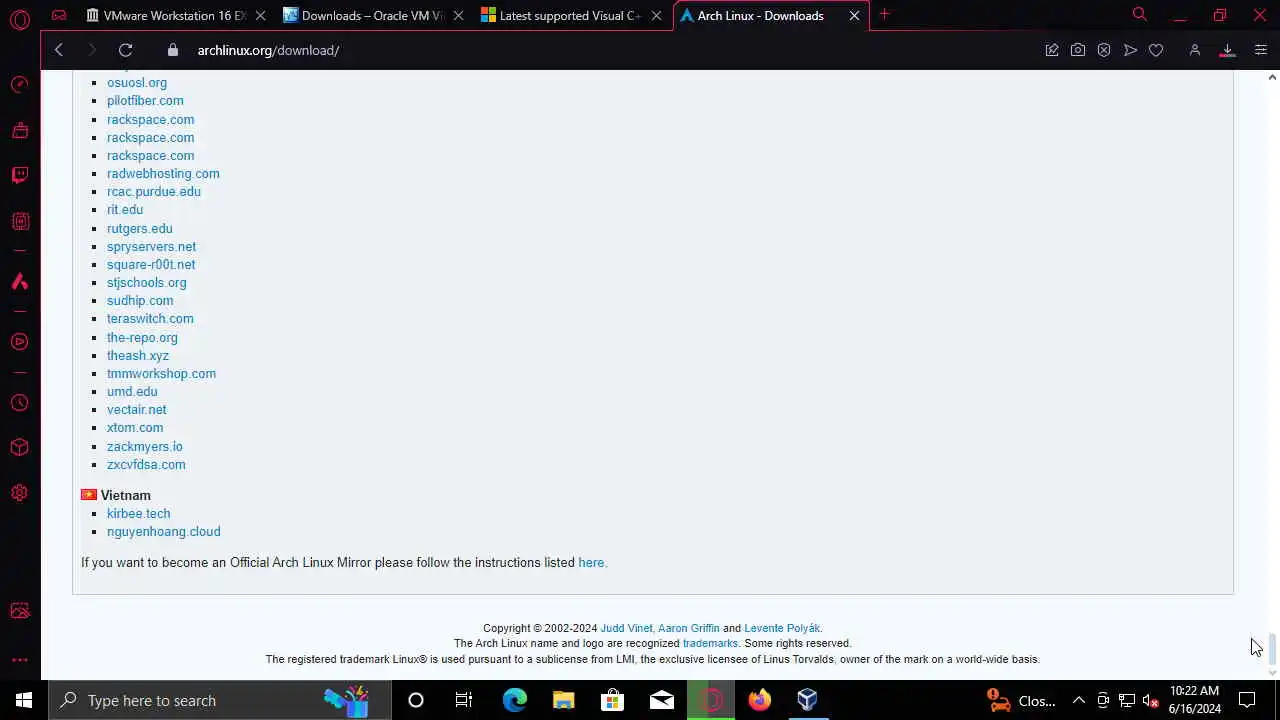The image size is (1280, 720).
Task: Open the trademarks link in footer
Action: [x=710, y=644]
